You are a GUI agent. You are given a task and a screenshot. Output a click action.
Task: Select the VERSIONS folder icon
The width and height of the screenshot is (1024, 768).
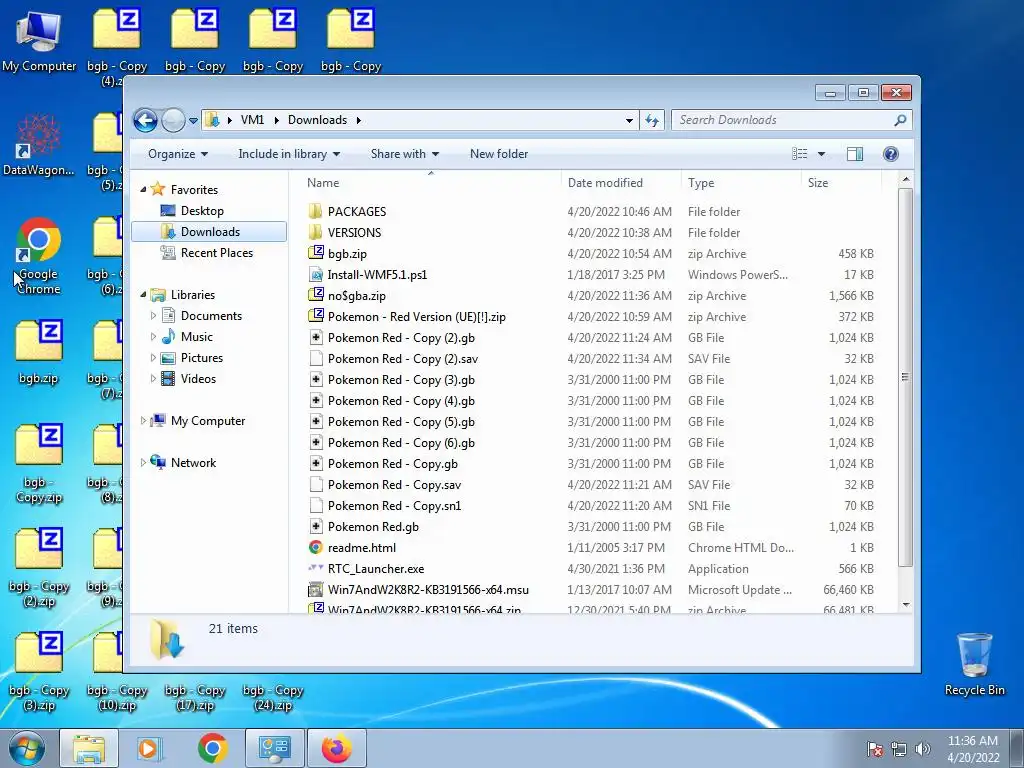pos(315,232)
